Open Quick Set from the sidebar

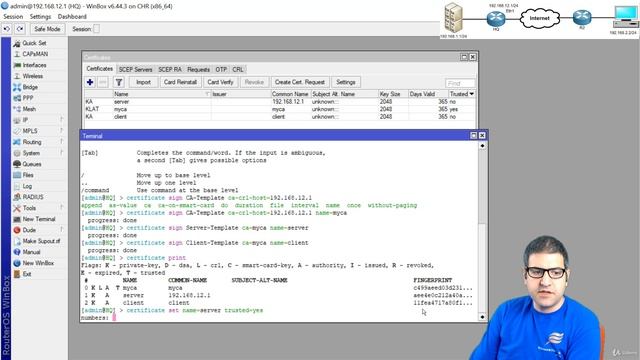coord(34,43)
